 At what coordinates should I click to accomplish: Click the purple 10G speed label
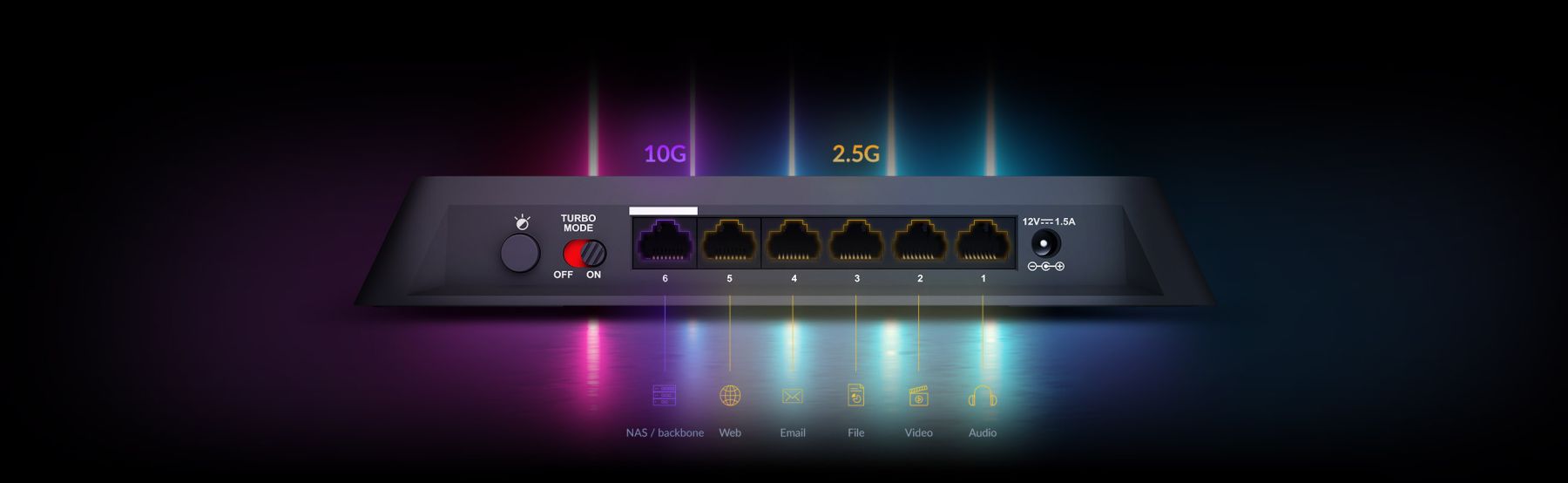(x=665, y=154)
